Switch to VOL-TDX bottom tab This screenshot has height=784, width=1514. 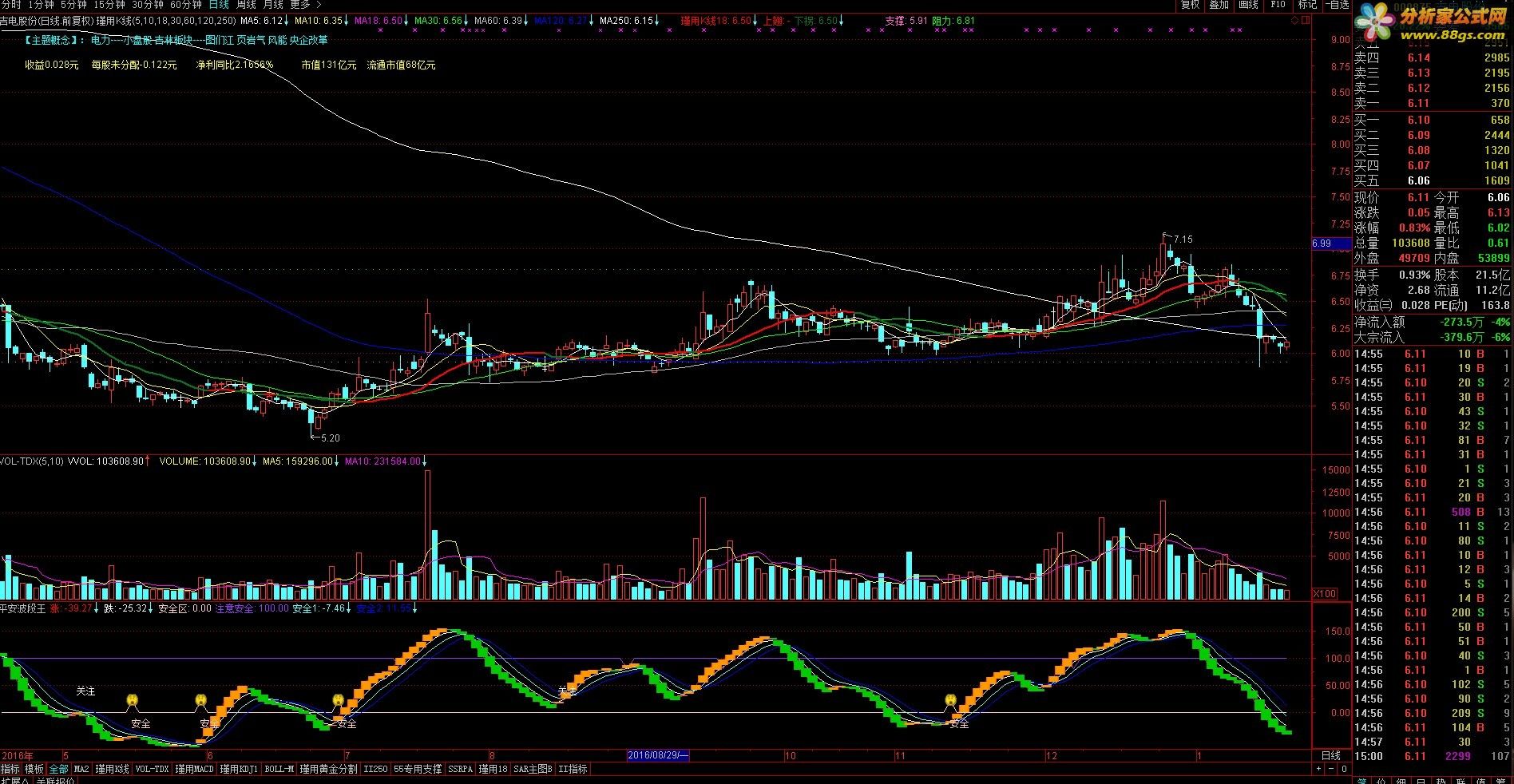click(x=153, y=769)
